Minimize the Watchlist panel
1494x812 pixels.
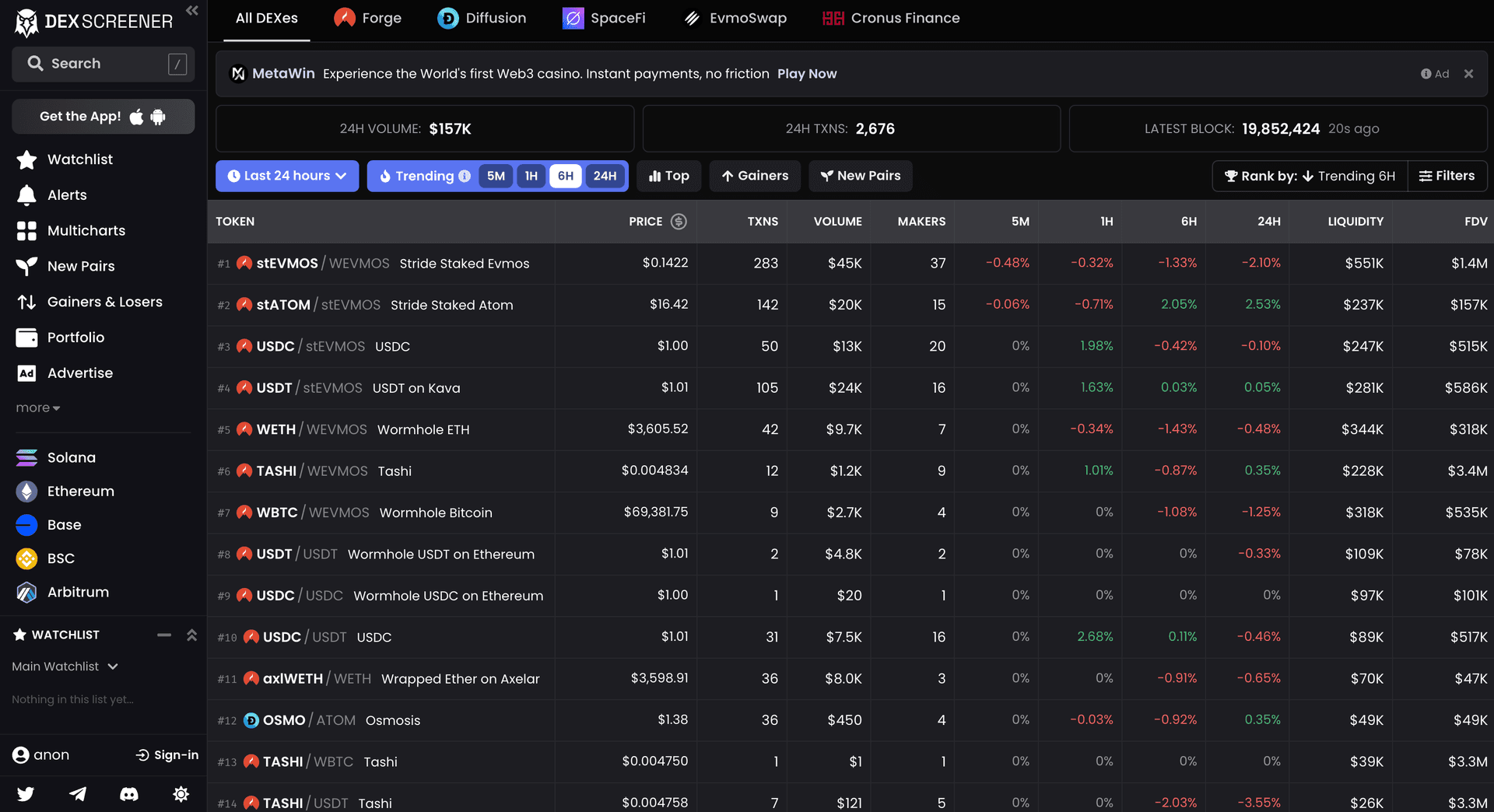(x=164, y=635)
